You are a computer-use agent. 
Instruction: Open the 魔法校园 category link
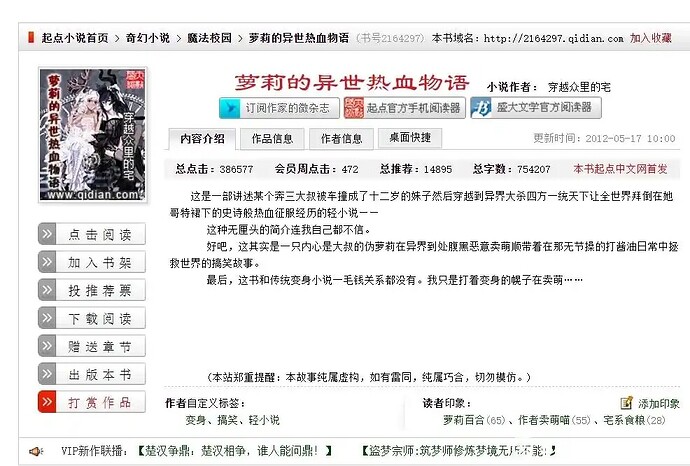[210, 38]
